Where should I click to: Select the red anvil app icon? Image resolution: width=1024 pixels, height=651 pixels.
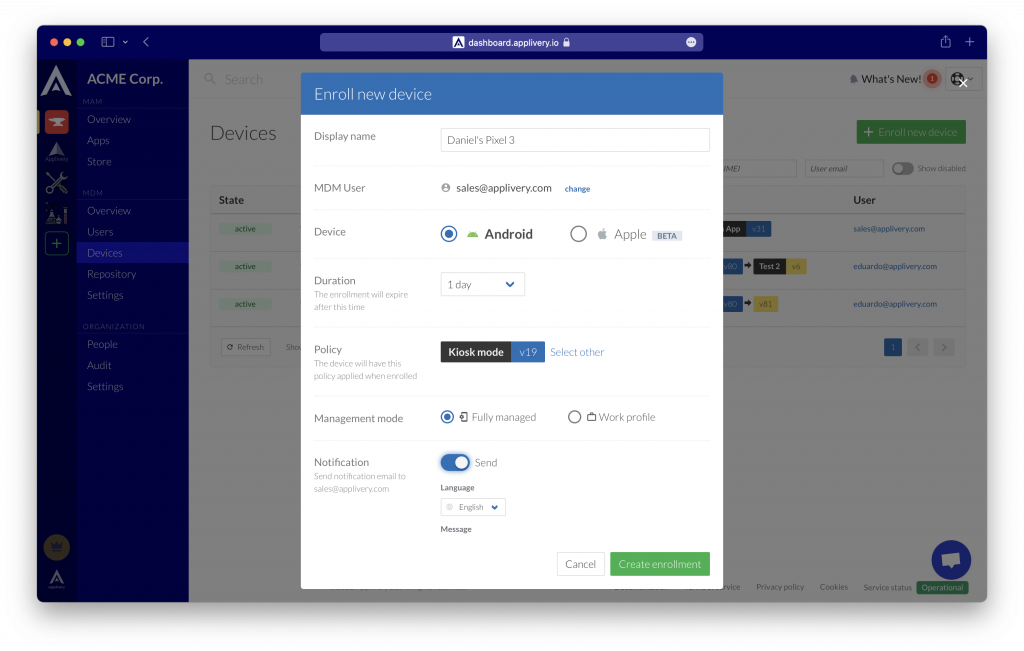pyautogui.click(x=57, y=122)
